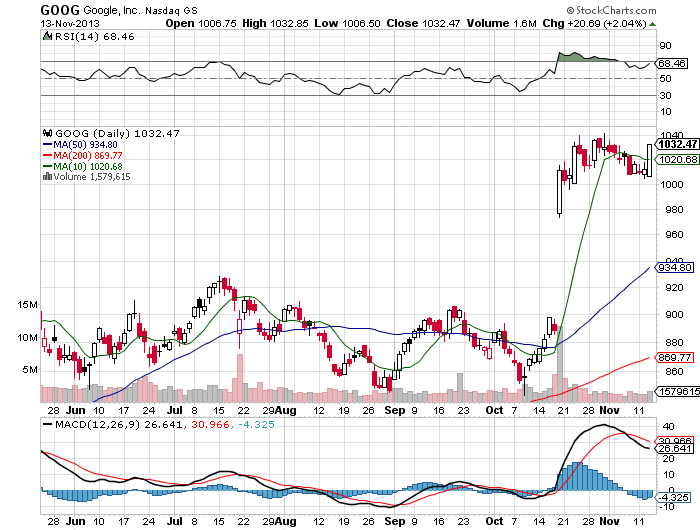Click the volume bars icon in the legend
The image size is (700, 530).
tap(47, 177)
